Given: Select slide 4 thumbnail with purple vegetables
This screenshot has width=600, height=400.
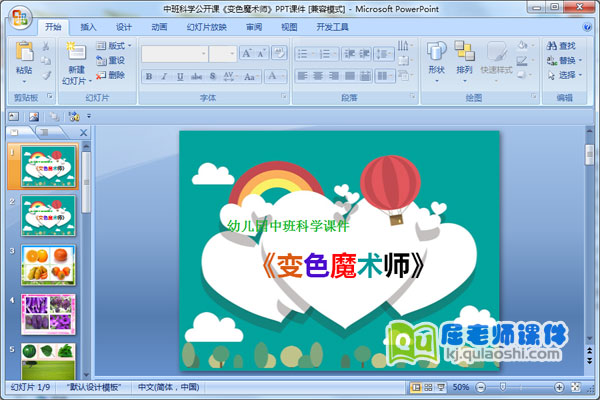Looking at the screenshot, I should coord(48,315).
